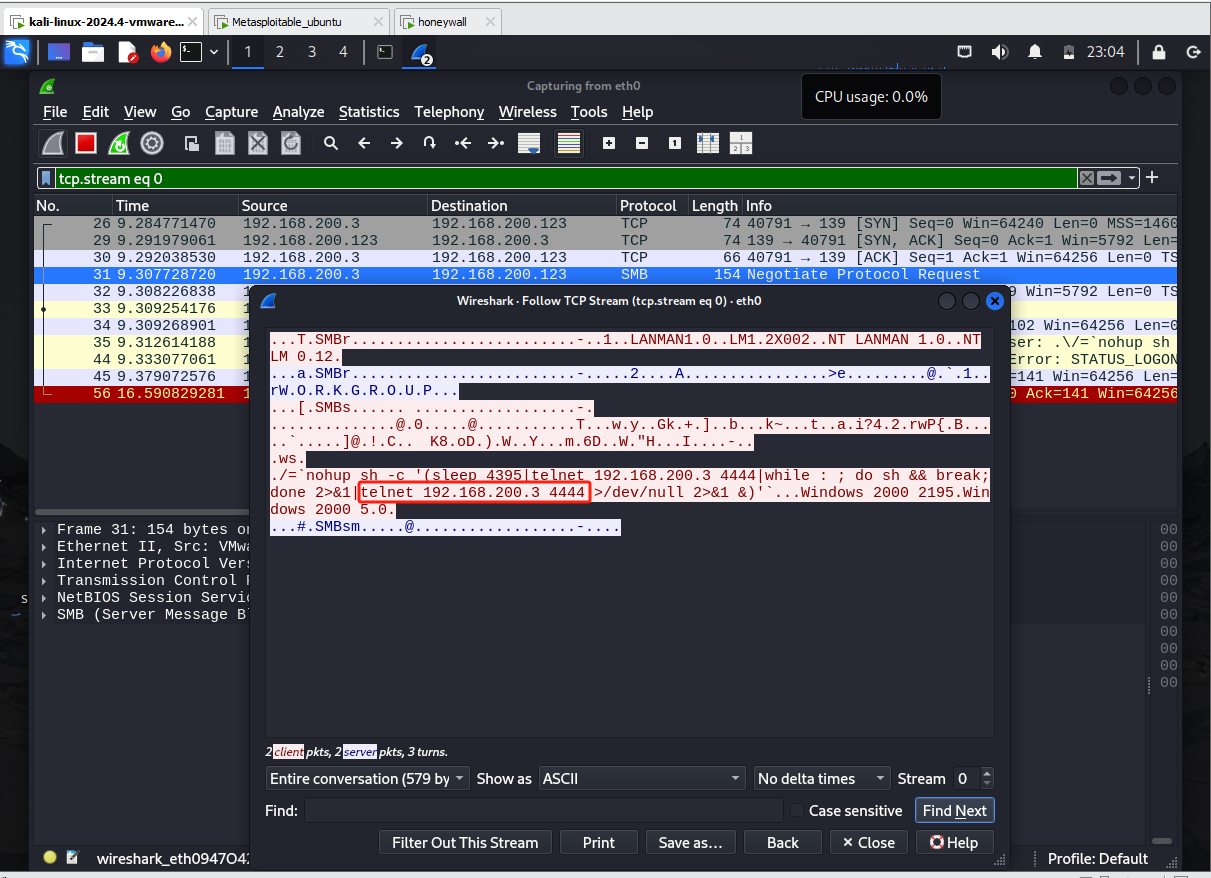Clear the display filter with the X
1211x878 pixels.
point(1086,178)
